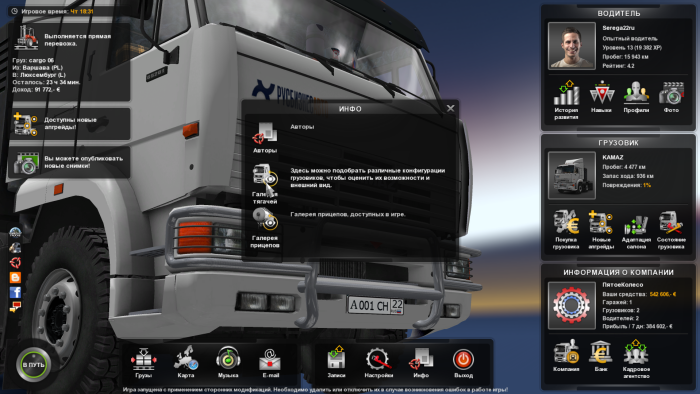
Task: Open Доступны новые апгрейды notification
Action: pos(69,124)
